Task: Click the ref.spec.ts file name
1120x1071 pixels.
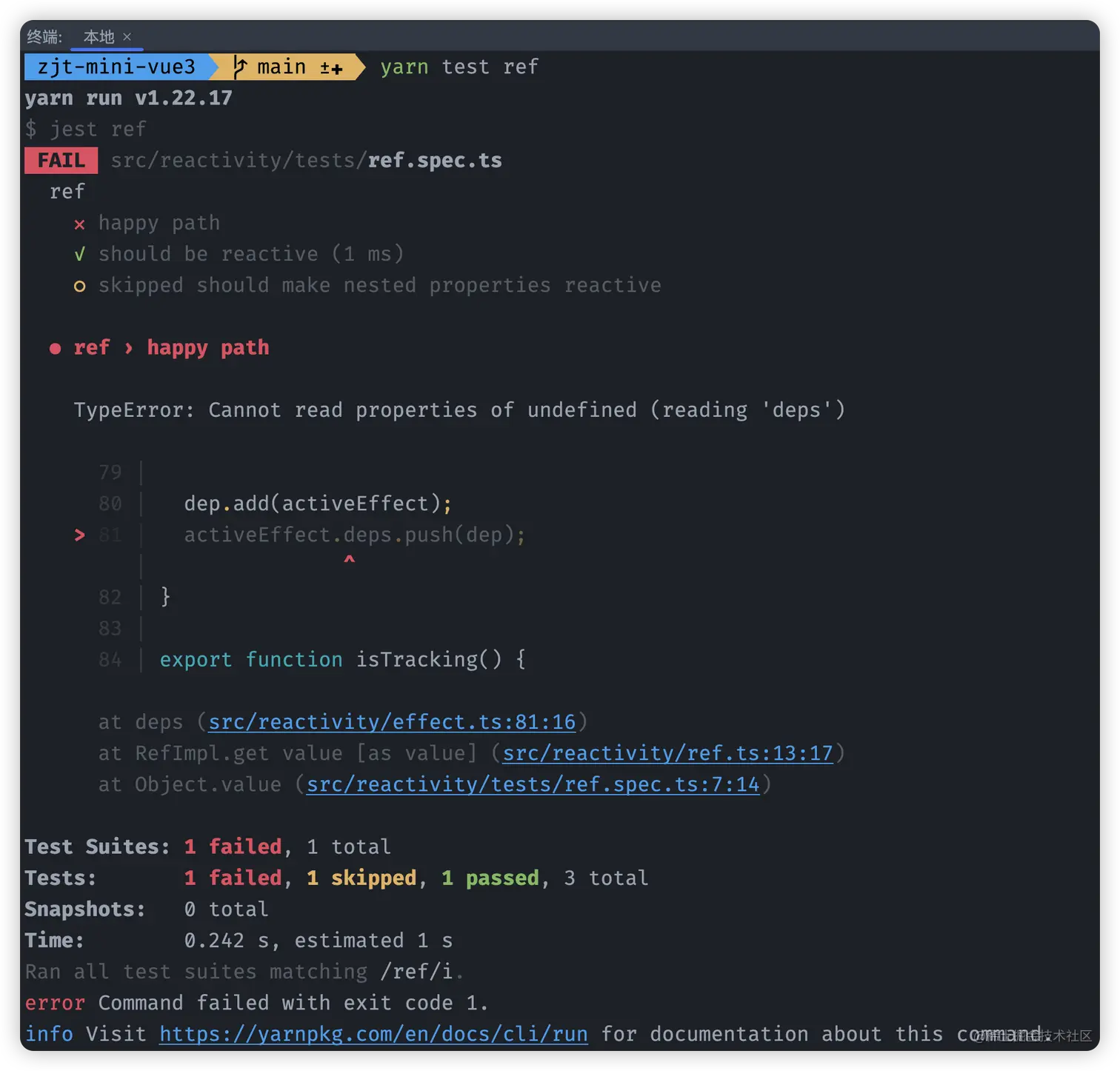Action: click(435, 161)
